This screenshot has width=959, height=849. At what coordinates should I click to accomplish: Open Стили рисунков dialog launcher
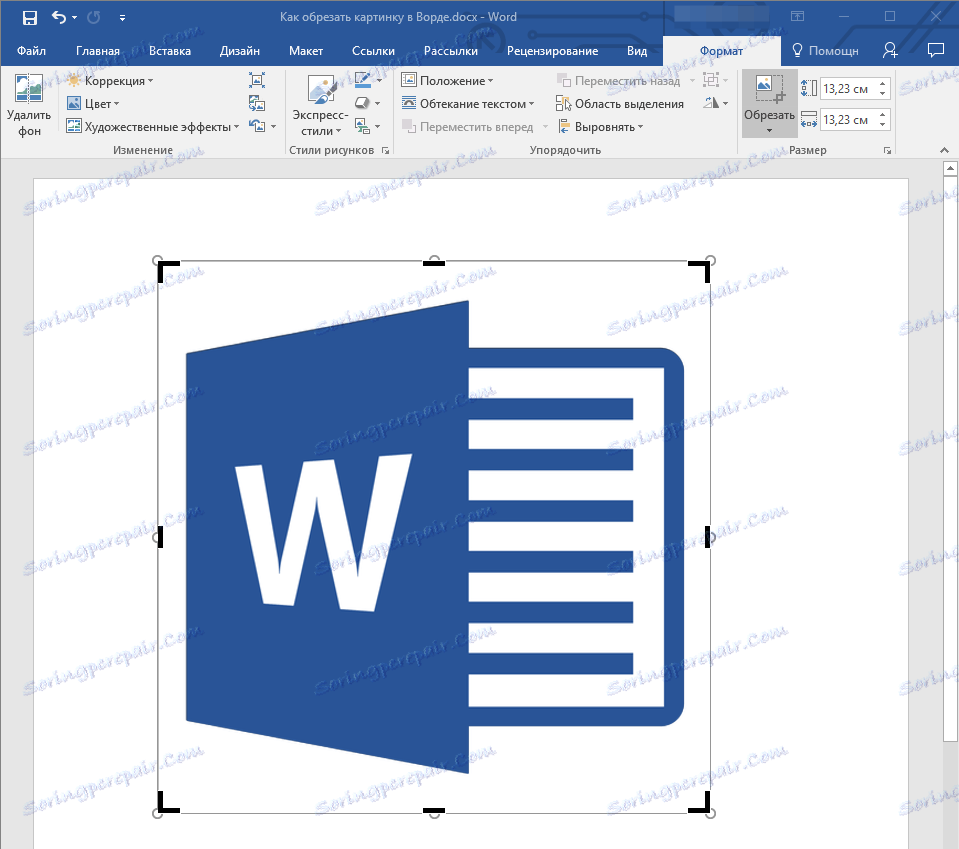click(x=385, y=150)
